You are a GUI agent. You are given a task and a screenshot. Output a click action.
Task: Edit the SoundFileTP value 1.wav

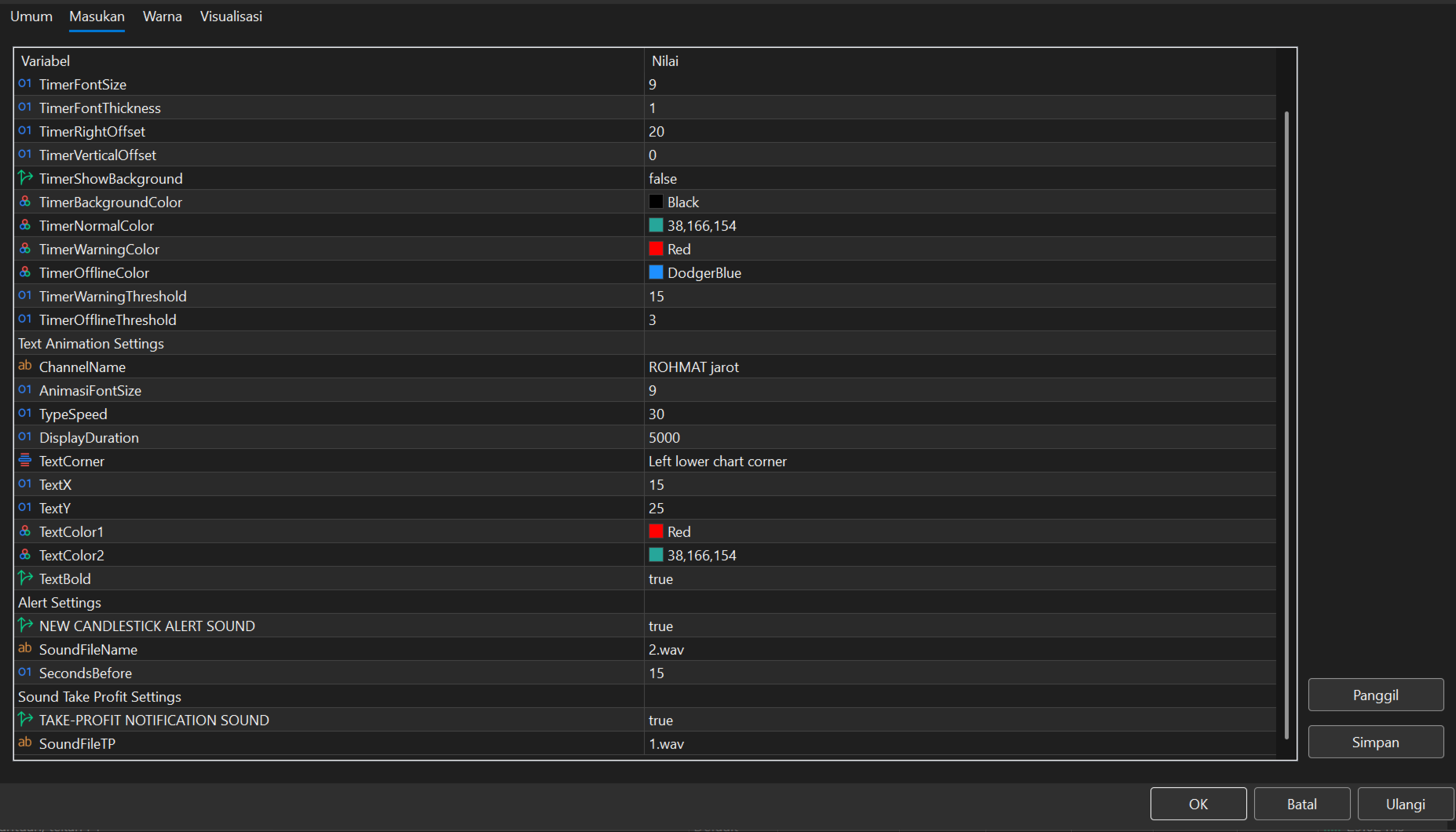[x=960, y=743]
